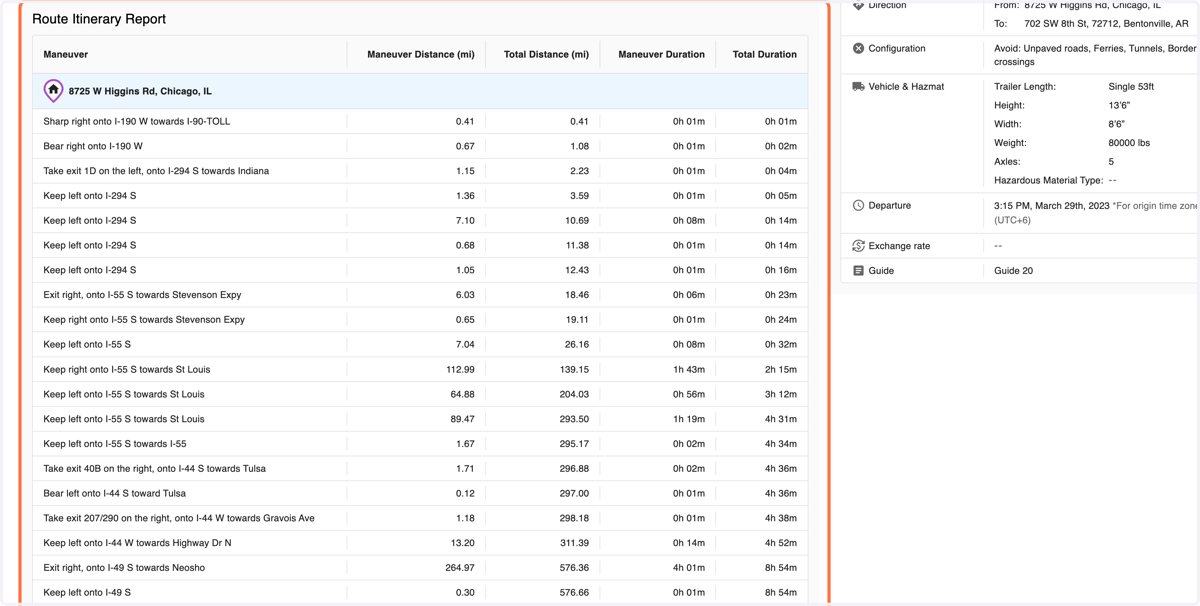The image size is (1200, 606).
Task: Click the Axles value 5
Action: coord(1111,162)
